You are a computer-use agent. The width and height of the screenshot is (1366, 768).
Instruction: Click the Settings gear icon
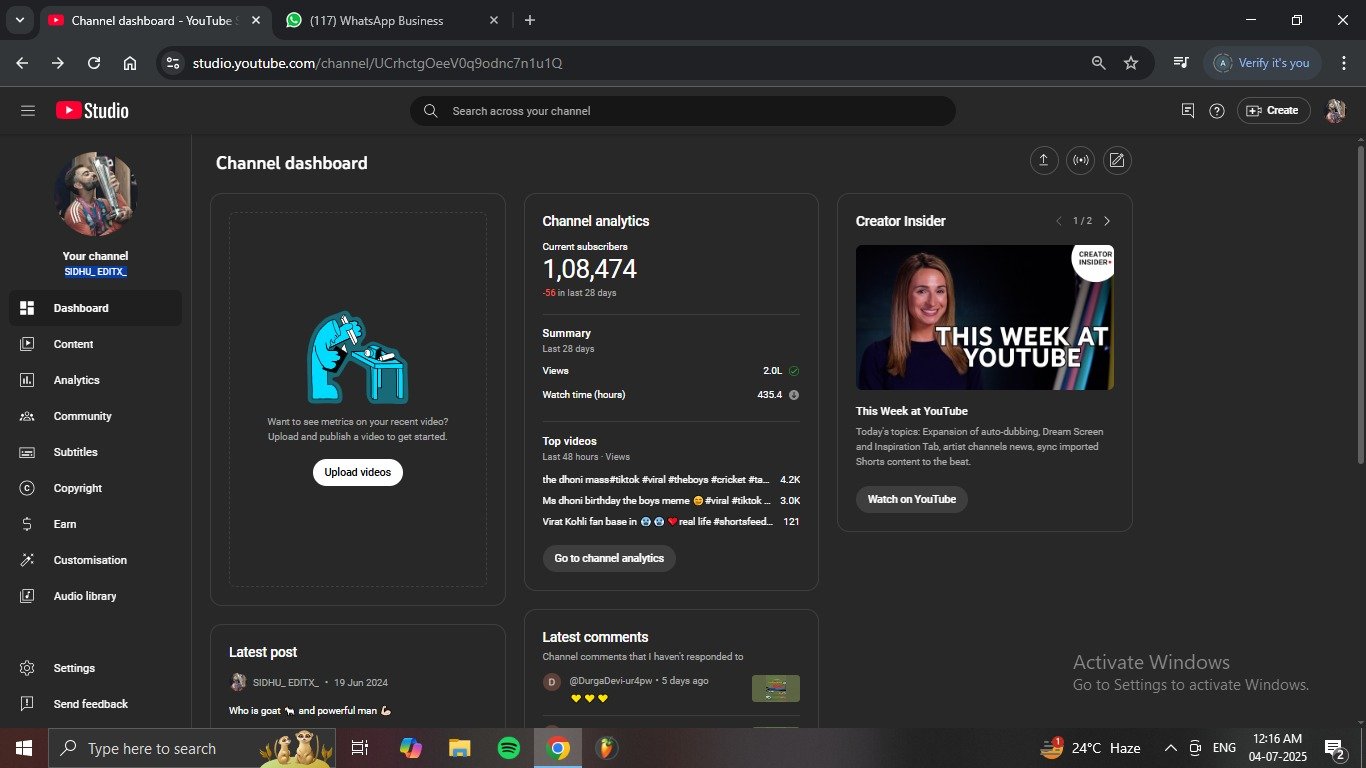[x=27, y=668]
